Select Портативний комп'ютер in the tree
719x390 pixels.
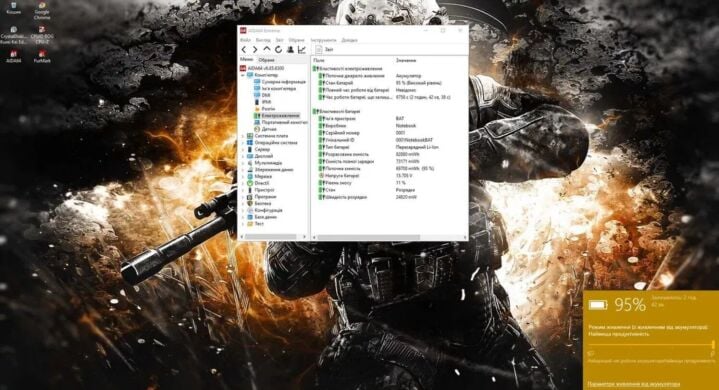point(281,122)
